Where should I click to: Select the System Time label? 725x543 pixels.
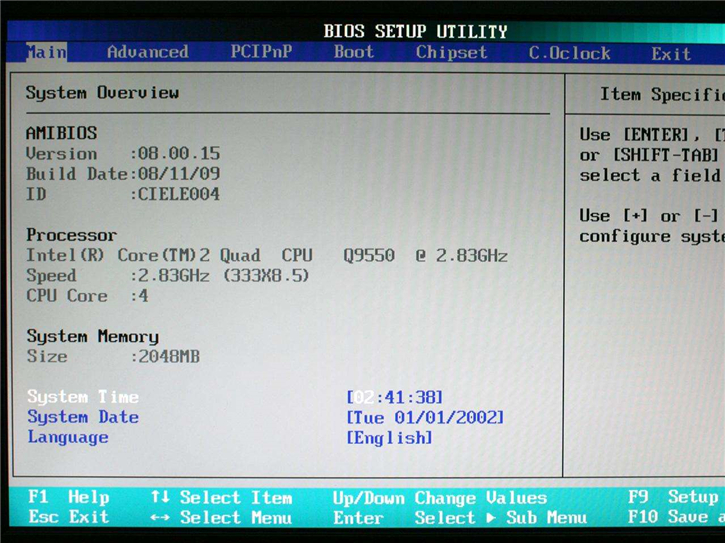click(x=83, y=397)
